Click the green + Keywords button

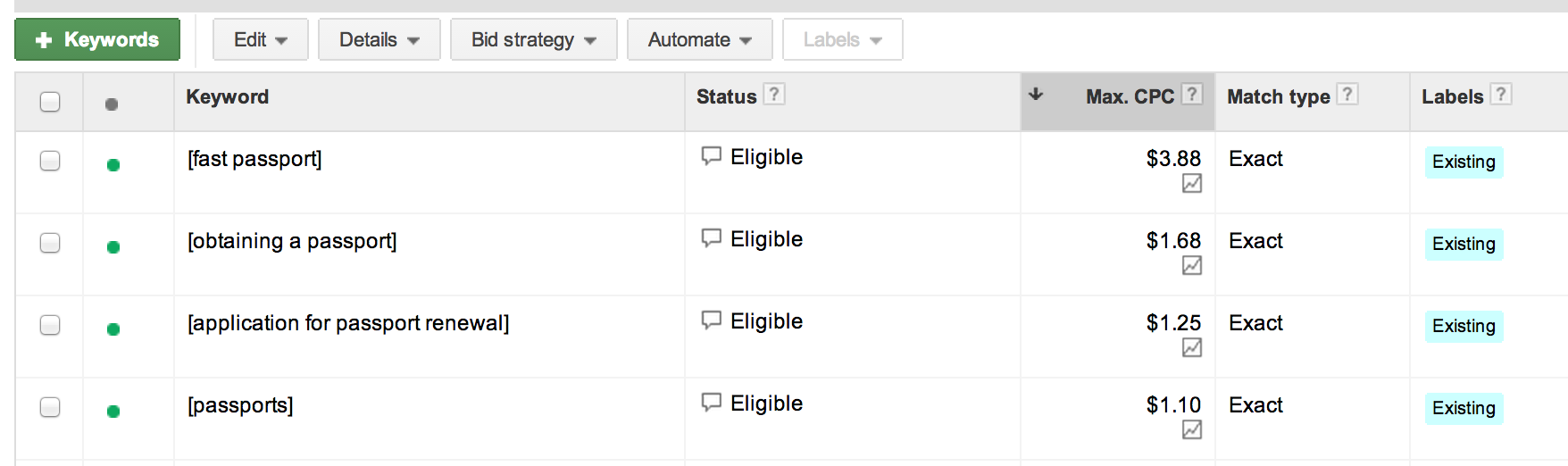[97, 39]
